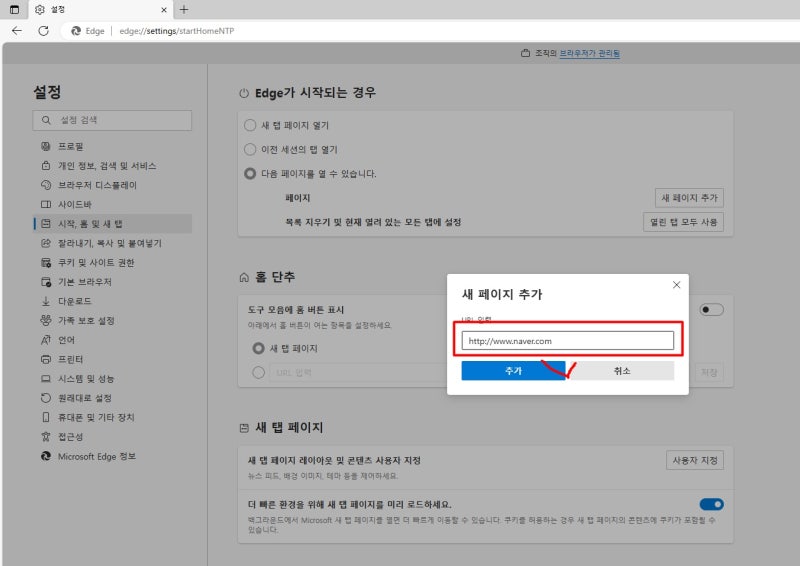Select 새 탭 페이지 열기 radio option
The width and height of the screenshot is (800, 566).
click(250, 125)
